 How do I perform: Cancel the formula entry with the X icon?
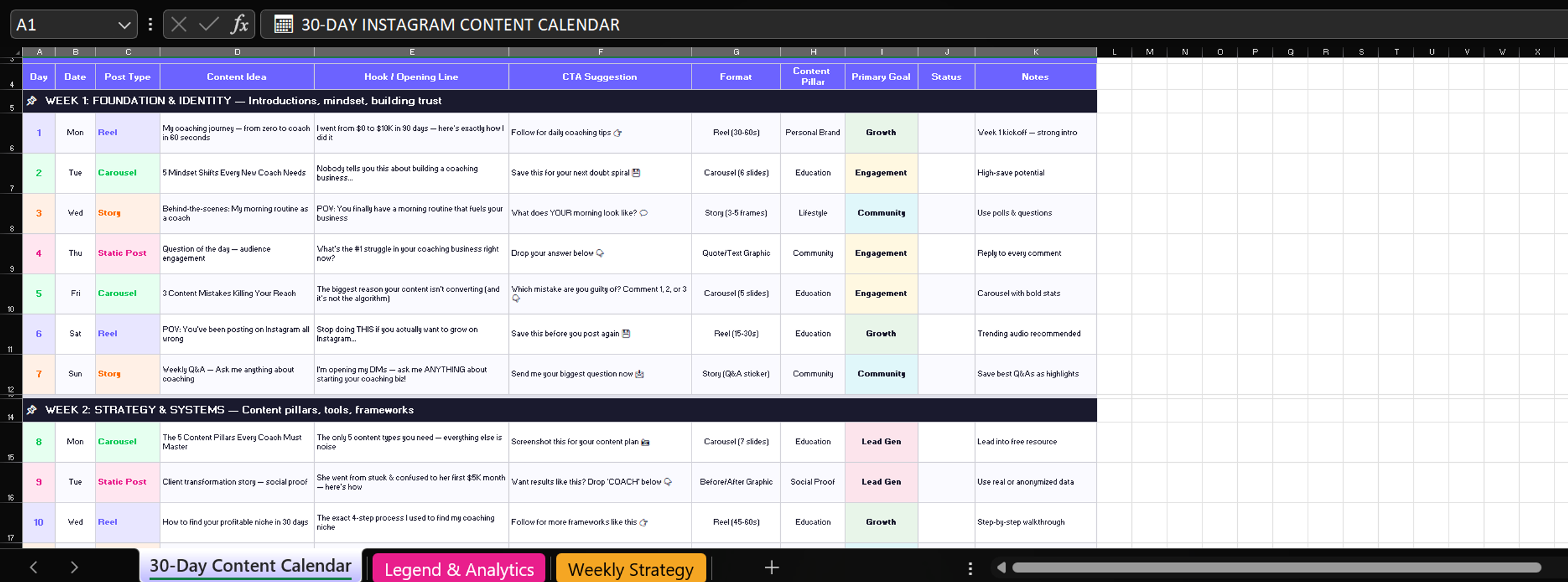tap(179, 25)
